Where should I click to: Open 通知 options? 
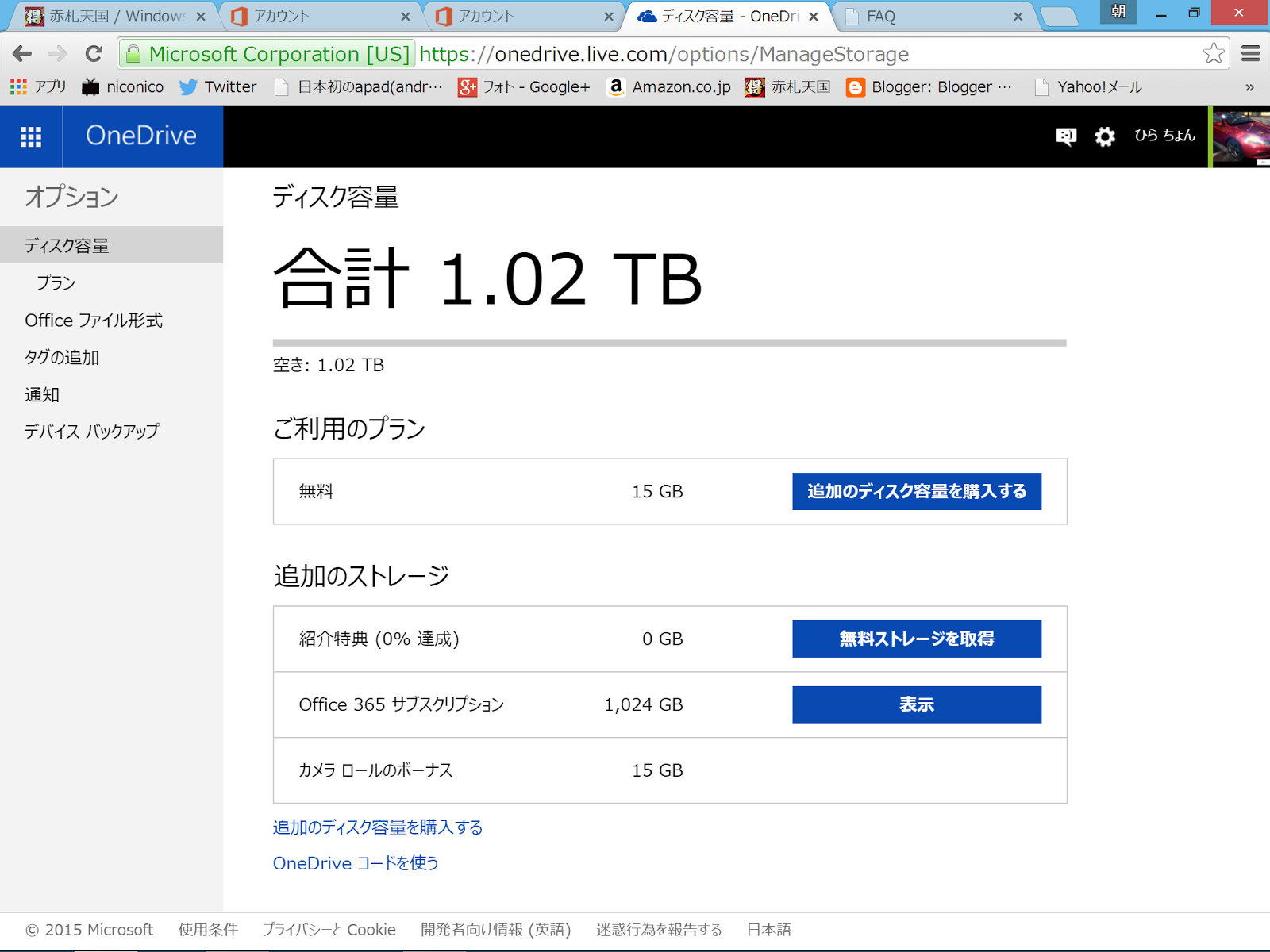(x=42, y=395)
